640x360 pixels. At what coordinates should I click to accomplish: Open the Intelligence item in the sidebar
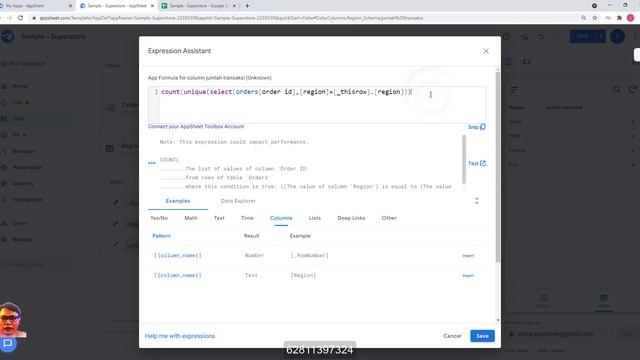click(x=27, y=200)
